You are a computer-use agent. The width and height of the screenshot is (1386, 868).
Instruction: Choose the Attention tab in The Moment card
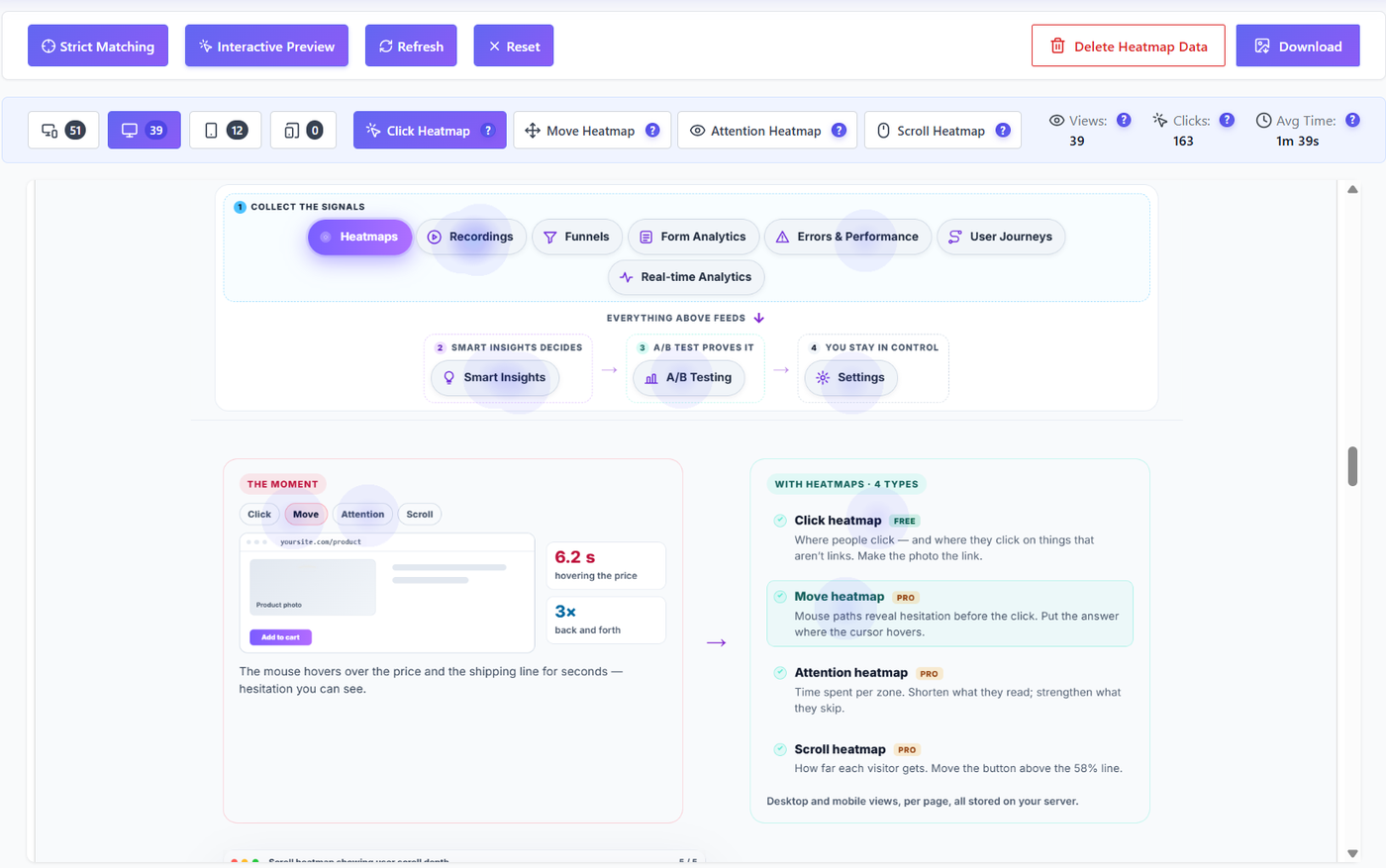click(362, 515)
